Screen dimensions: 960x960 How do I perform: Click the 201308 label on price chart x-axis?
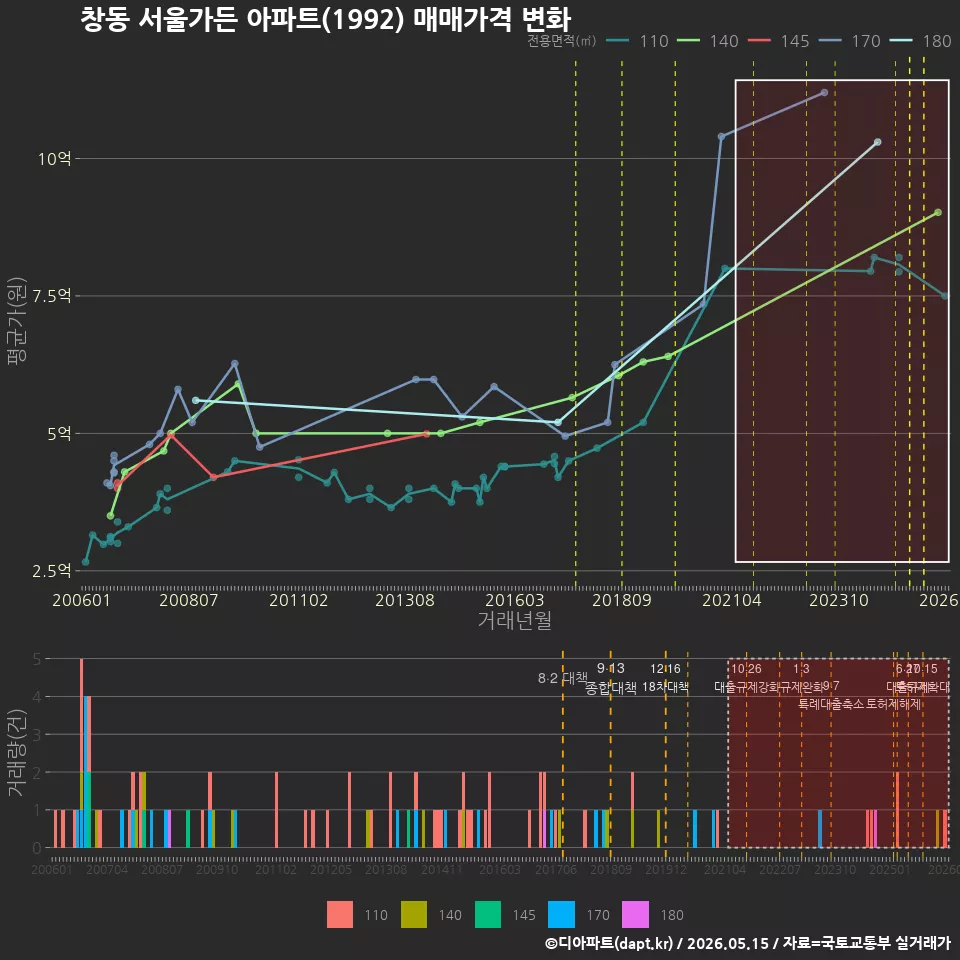[405, 600]
